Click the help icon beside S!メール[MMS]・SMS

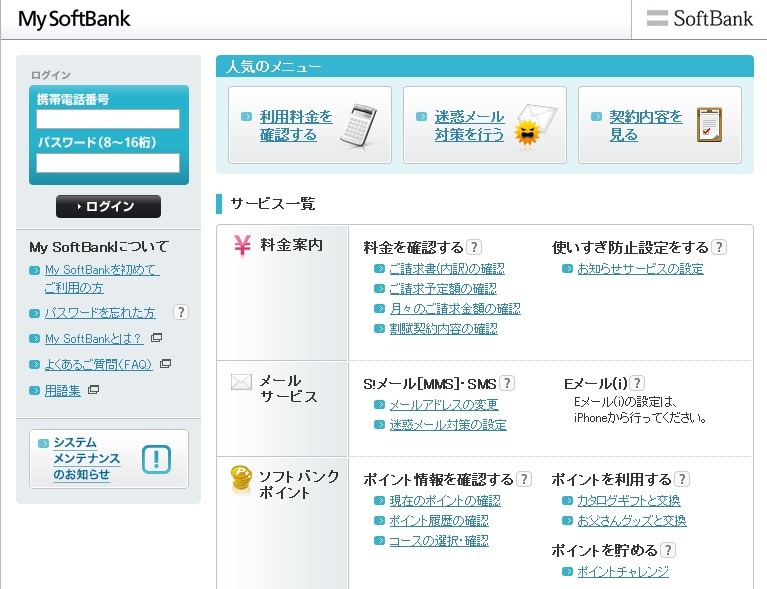[507, 383]
